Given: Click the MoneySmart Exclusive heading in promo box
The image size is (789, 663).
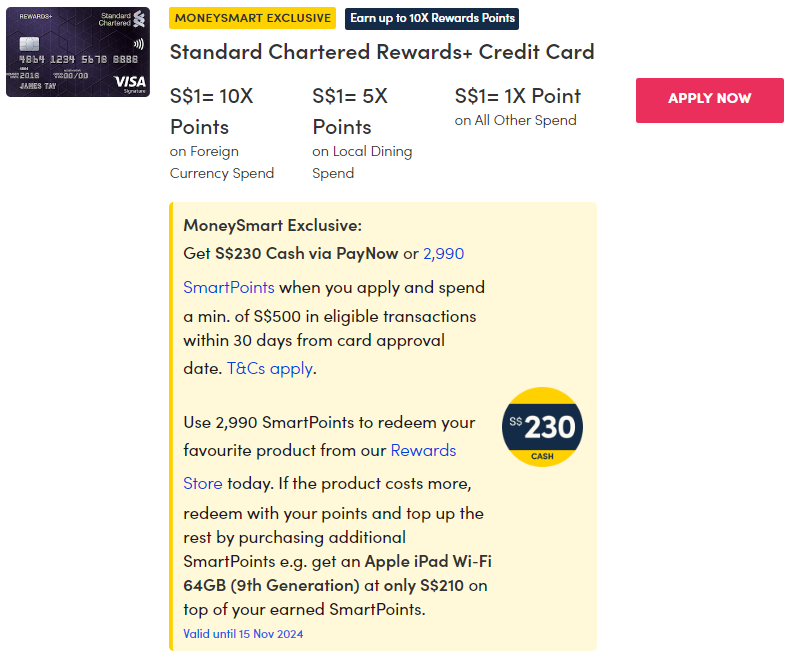Looking at the screenshot, I should (272, 225).
